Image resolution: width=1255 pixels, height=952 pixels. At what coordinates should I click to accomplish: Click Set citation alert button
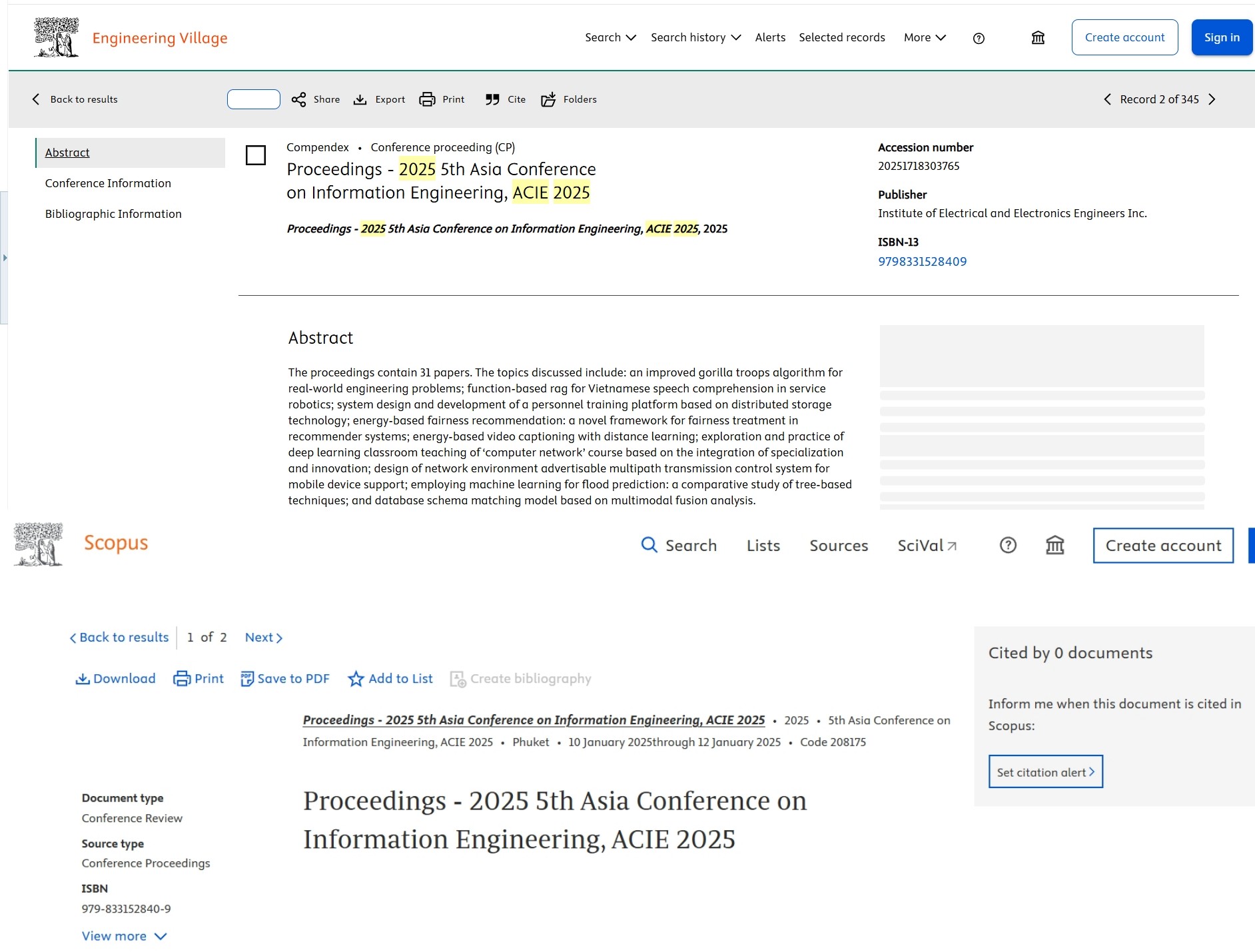[1046, 771]
